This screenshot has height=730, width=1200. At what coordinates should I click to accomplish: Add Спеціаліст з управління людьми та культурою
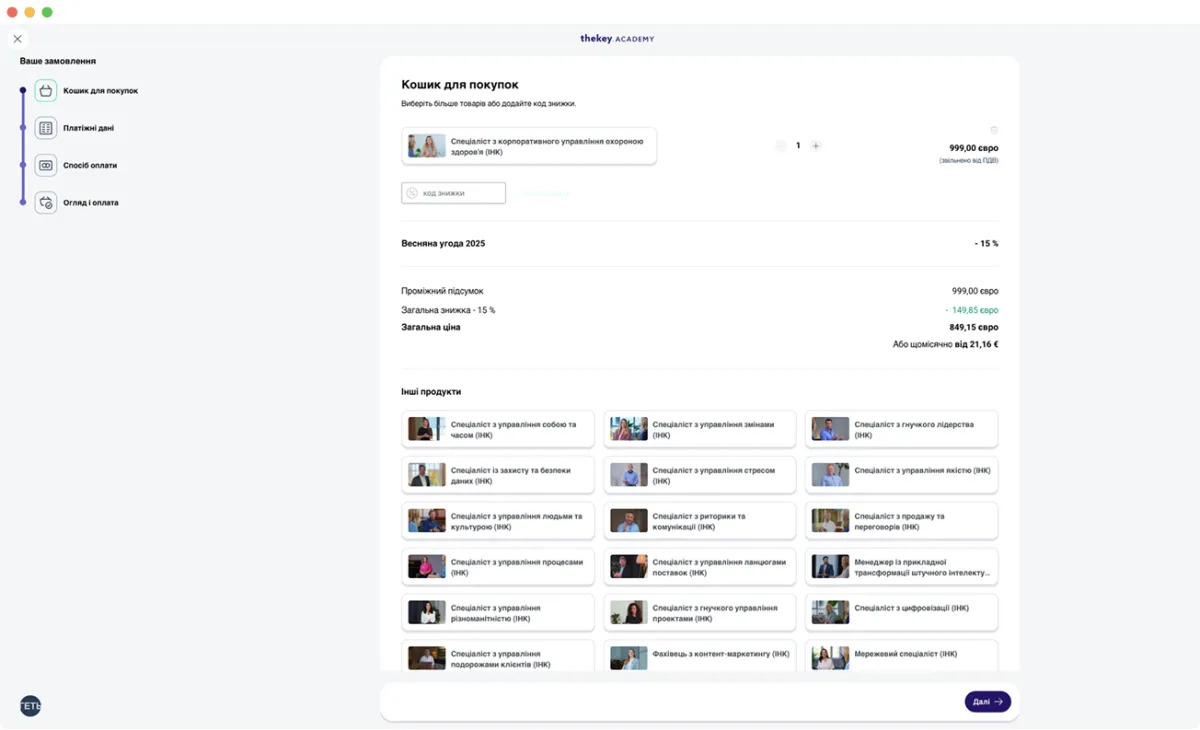tap(498, 521)
